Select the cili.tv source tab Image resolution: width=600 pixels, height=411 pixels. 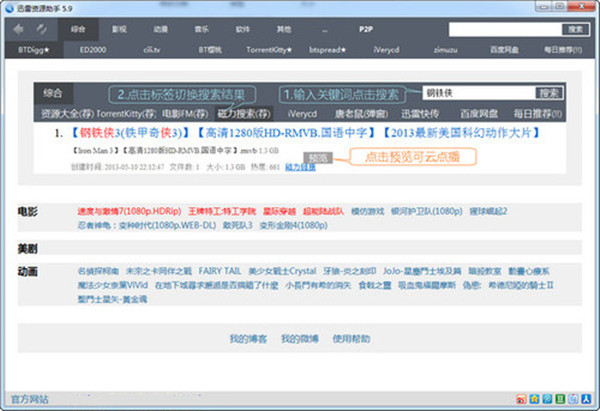[x=152, y=50]
